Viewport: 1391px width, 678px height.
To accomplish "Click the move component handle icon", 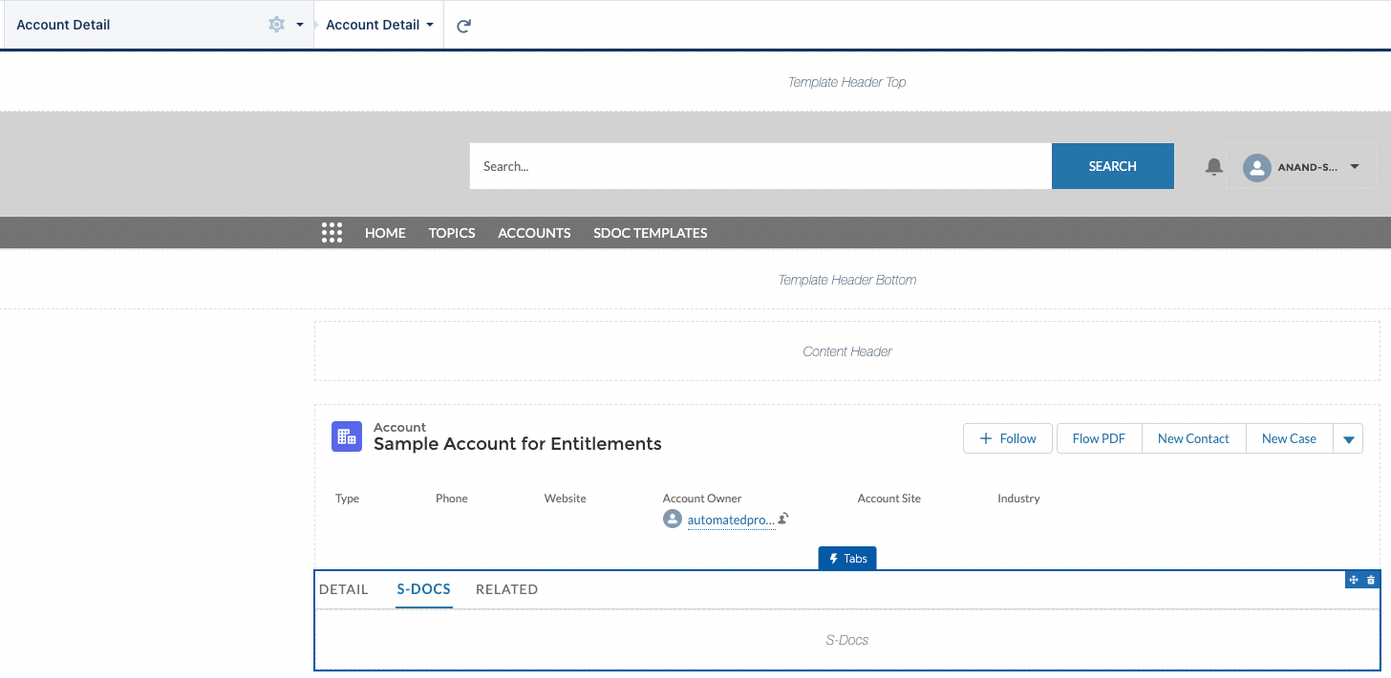I will coord(1354,580).
